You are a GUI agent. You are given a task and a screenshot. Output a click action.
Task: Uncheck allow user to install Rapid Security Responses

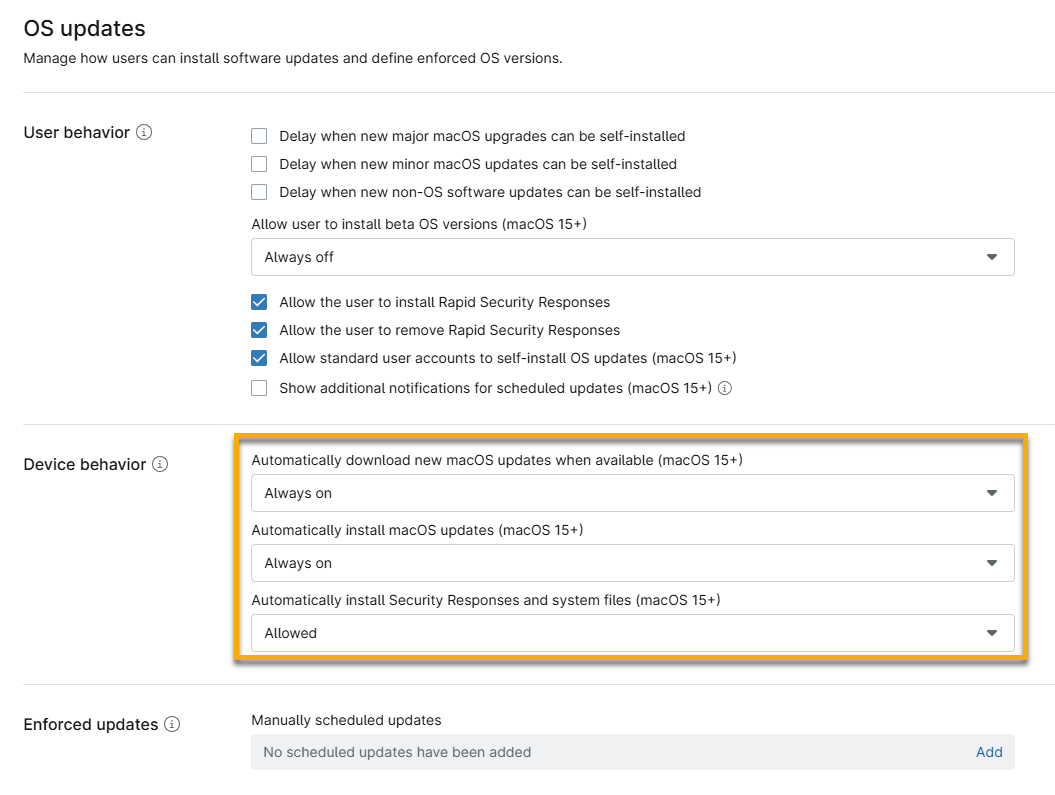[x=259, y=302]
